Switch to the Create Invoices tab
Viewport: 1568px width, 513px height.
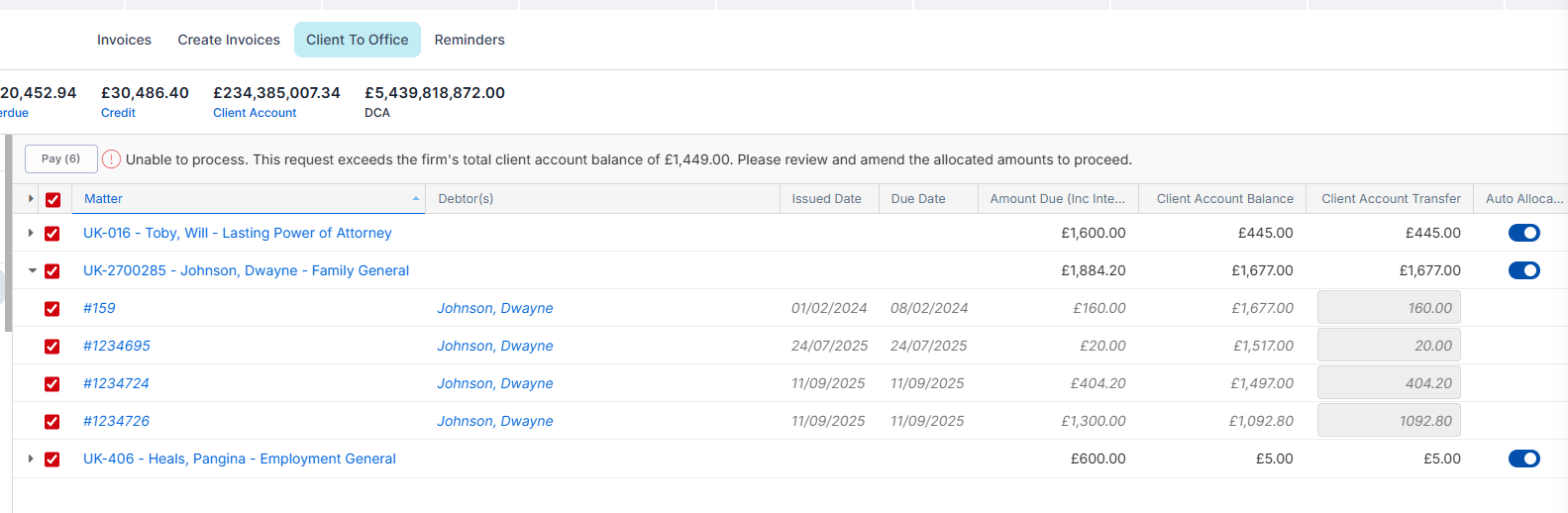pos(229,40)
